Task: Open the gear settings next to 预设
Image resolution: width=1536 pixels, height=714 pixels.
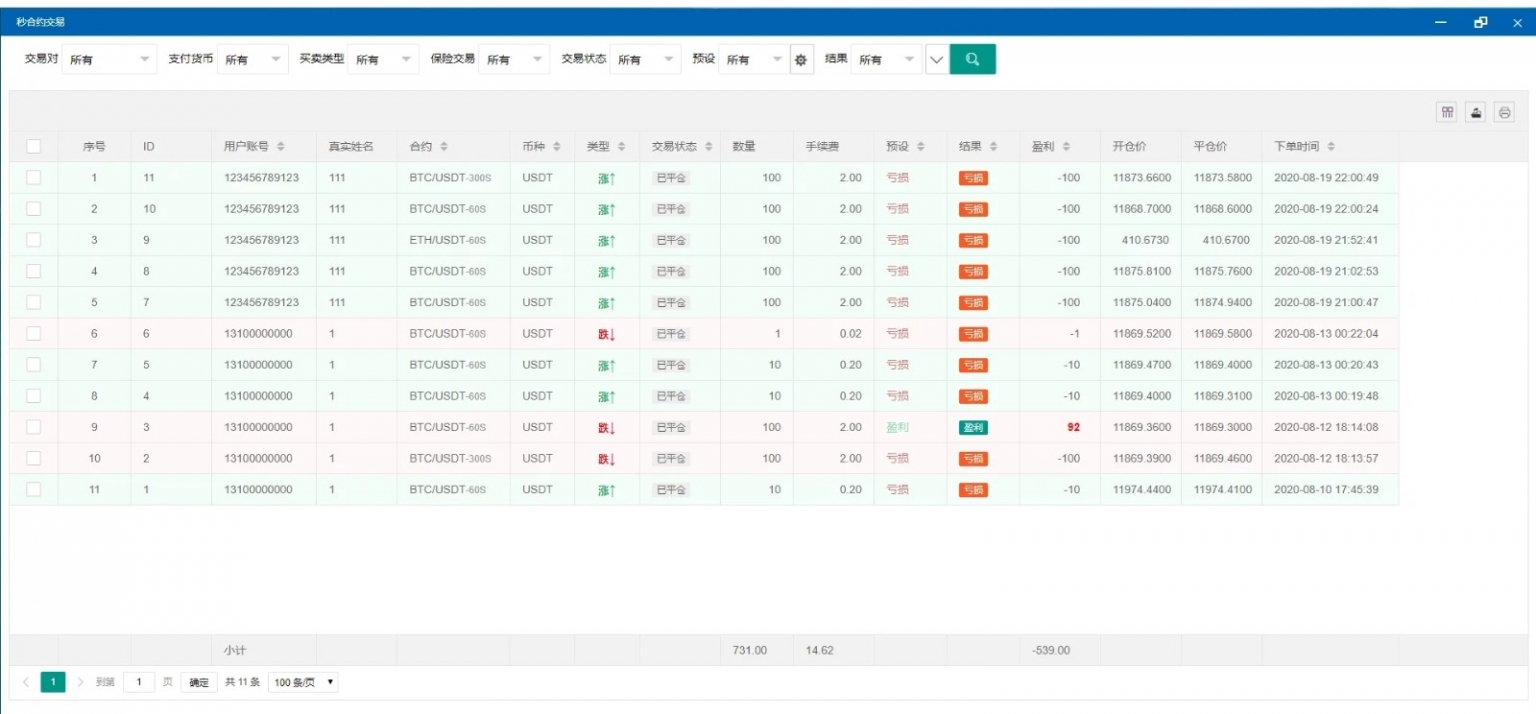Action: coord(801,60)
